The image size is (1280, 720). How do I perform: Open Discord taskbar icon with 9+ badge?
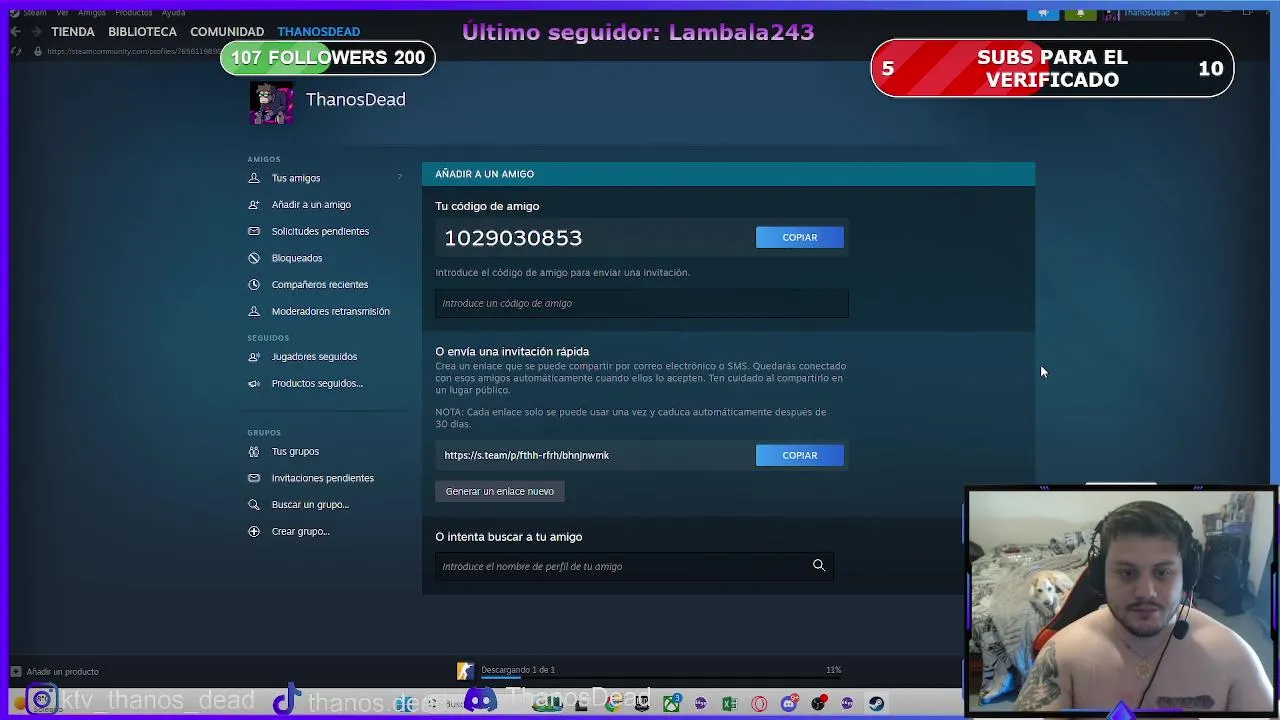tap(789, 703)
